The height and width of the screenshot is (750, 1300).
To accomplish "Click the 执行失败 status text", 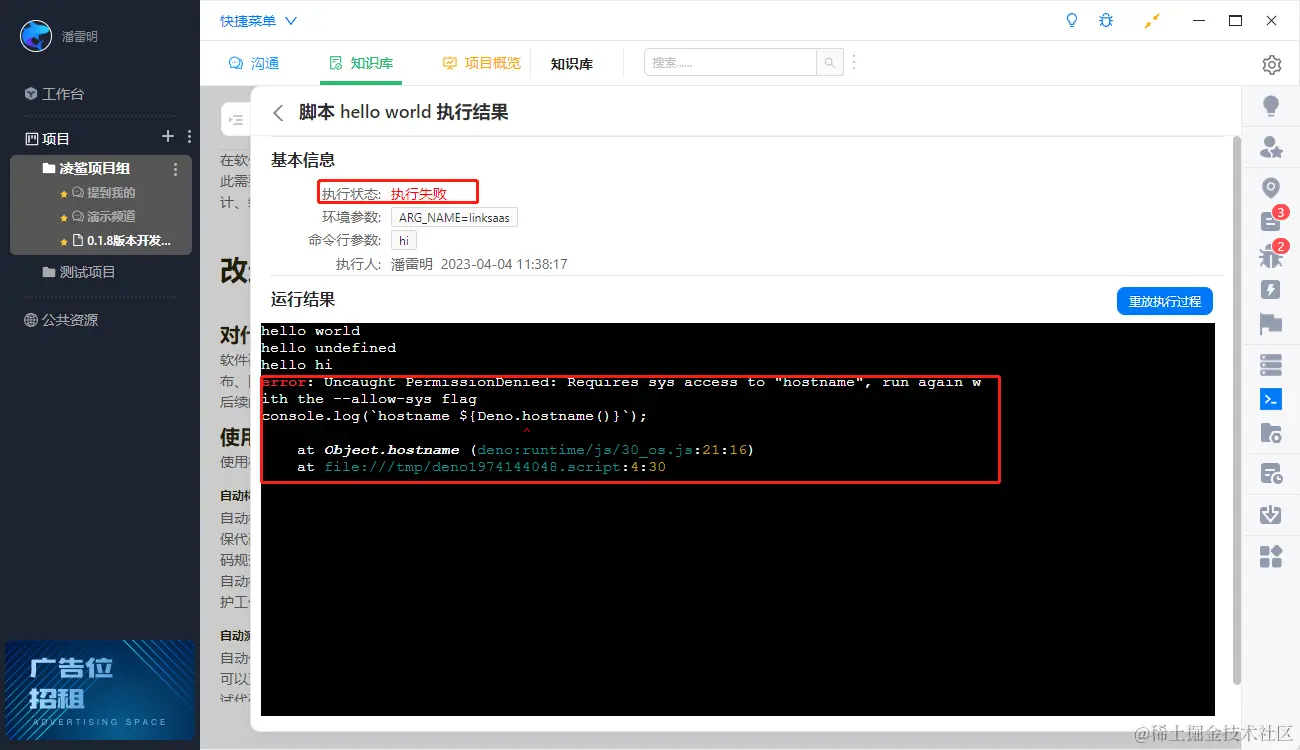I will pyautogui.click(x=419, y=194).
